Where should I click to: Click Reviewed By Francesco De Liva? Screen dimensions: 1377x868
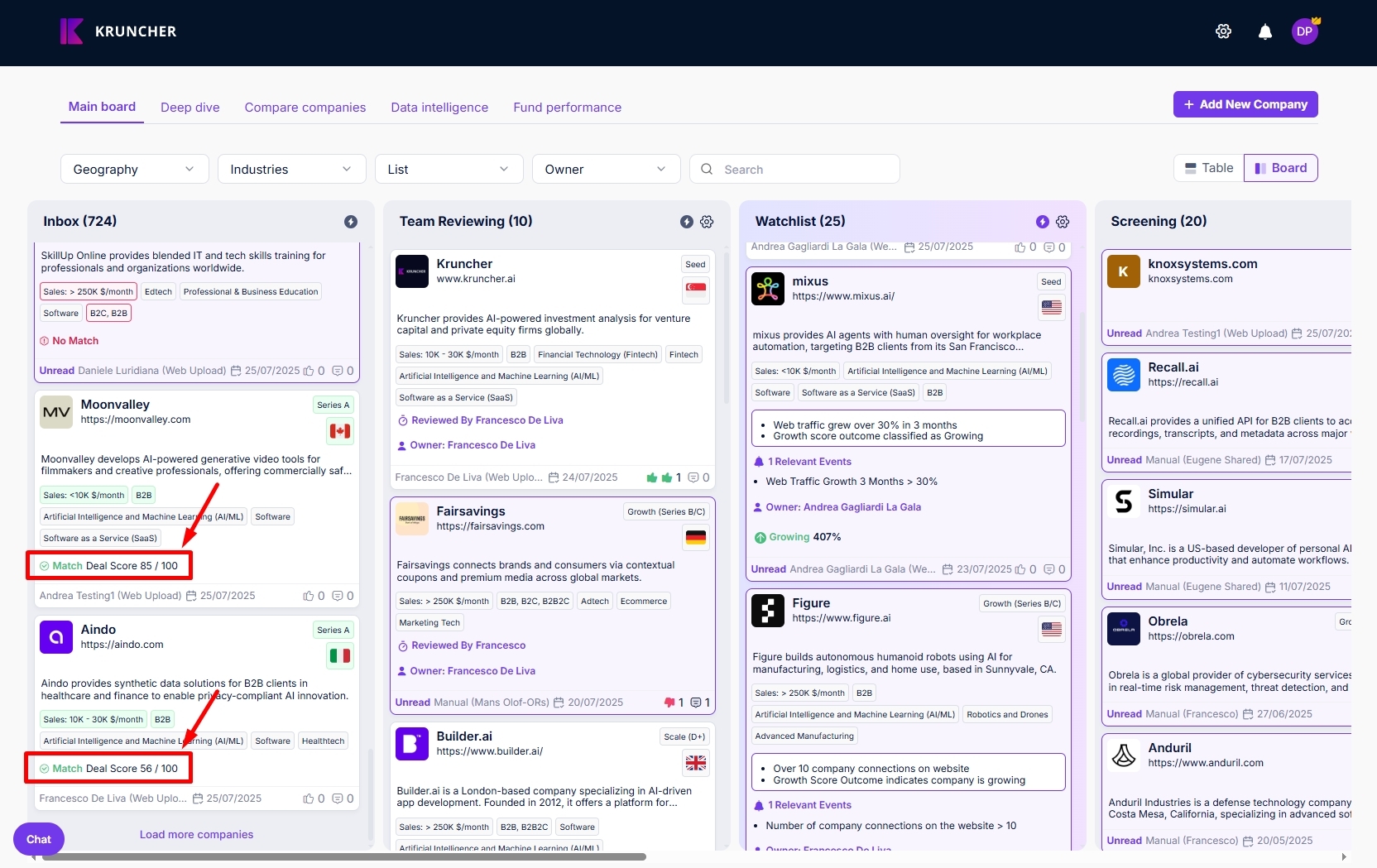click(x=481, y=420)
